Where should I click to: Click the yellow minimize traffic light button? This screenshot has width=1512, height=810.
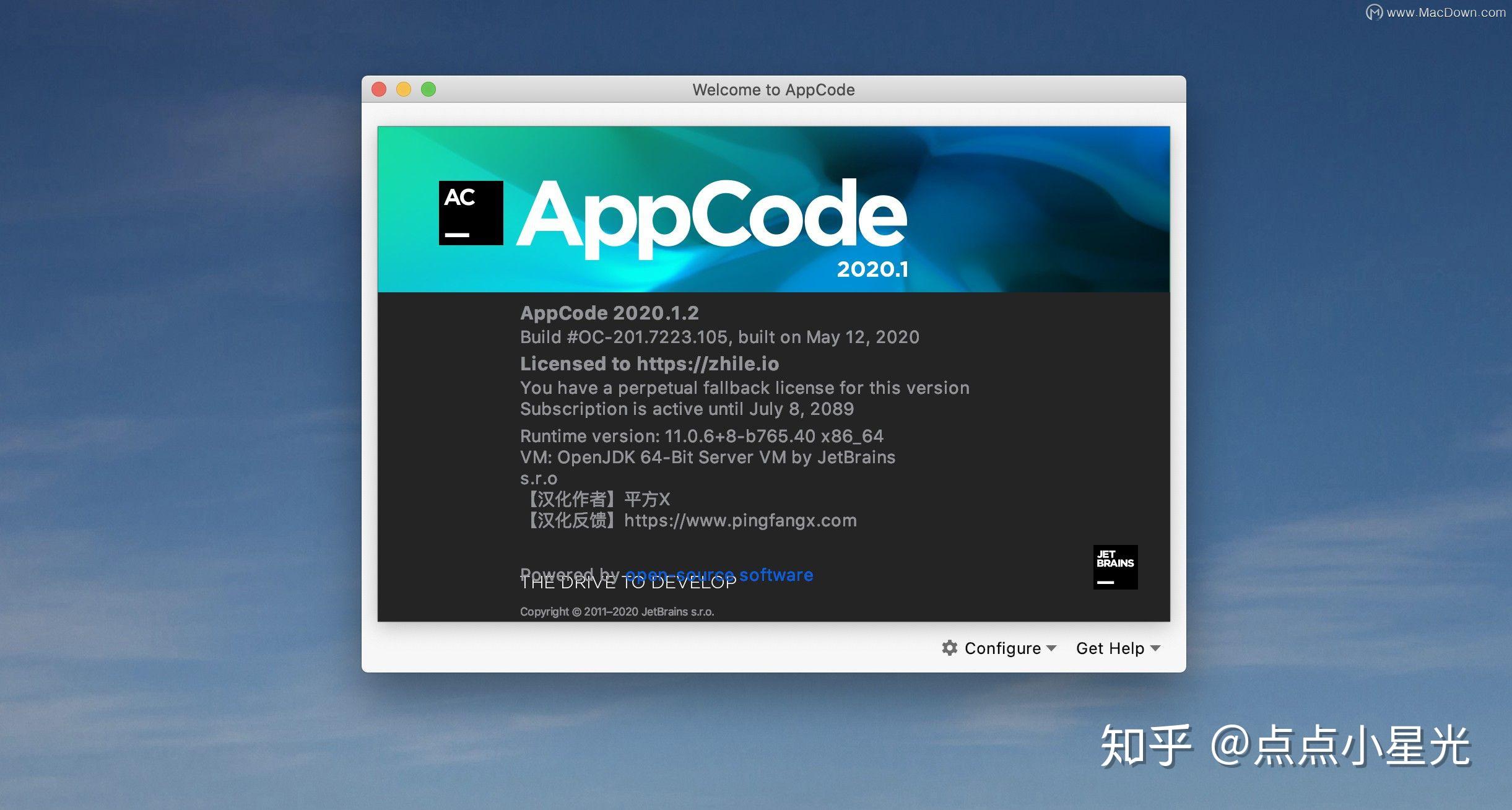[404, 89]
